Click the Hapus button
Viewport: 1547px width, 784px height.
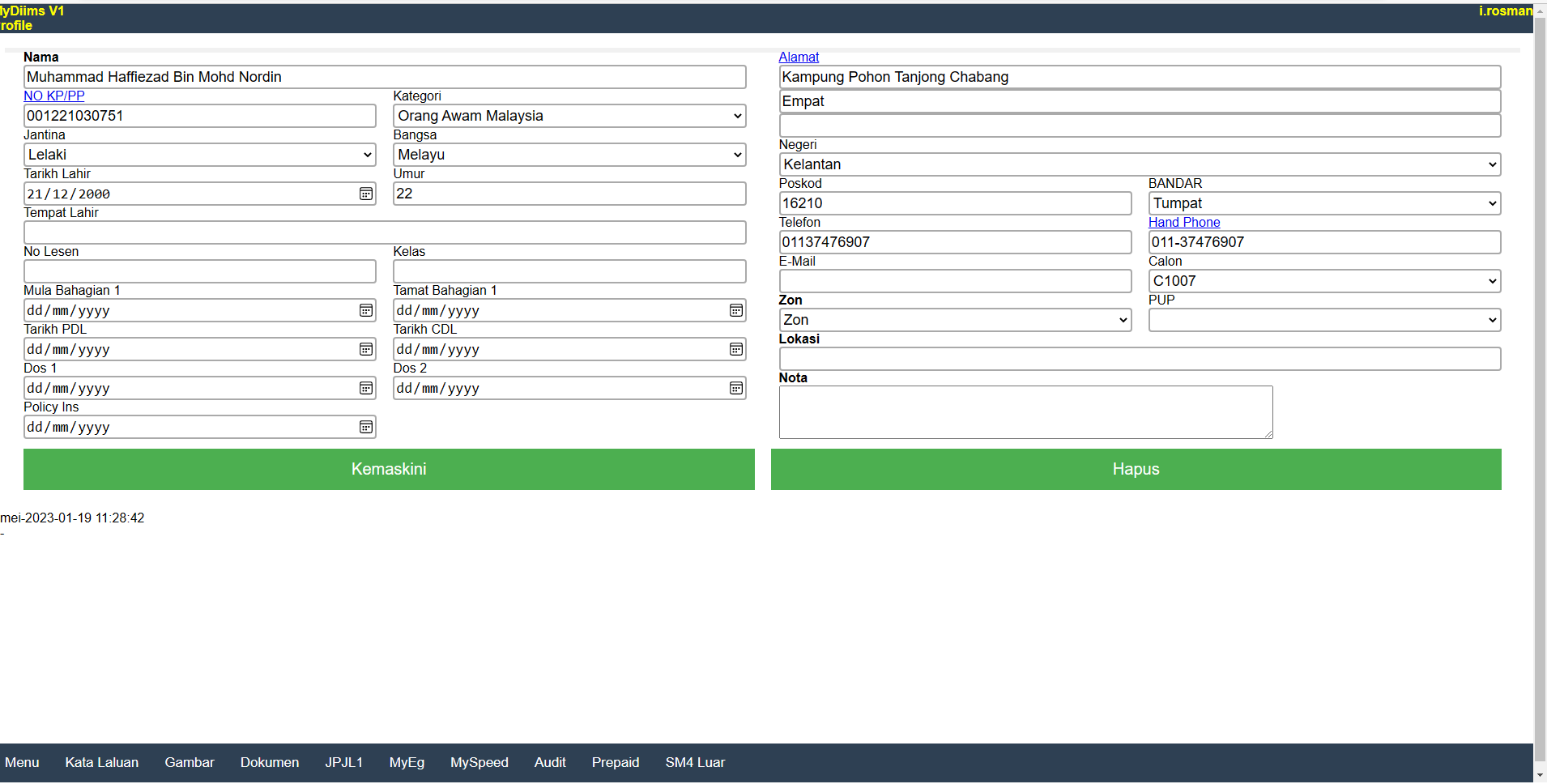click(x=1136, y=469)
